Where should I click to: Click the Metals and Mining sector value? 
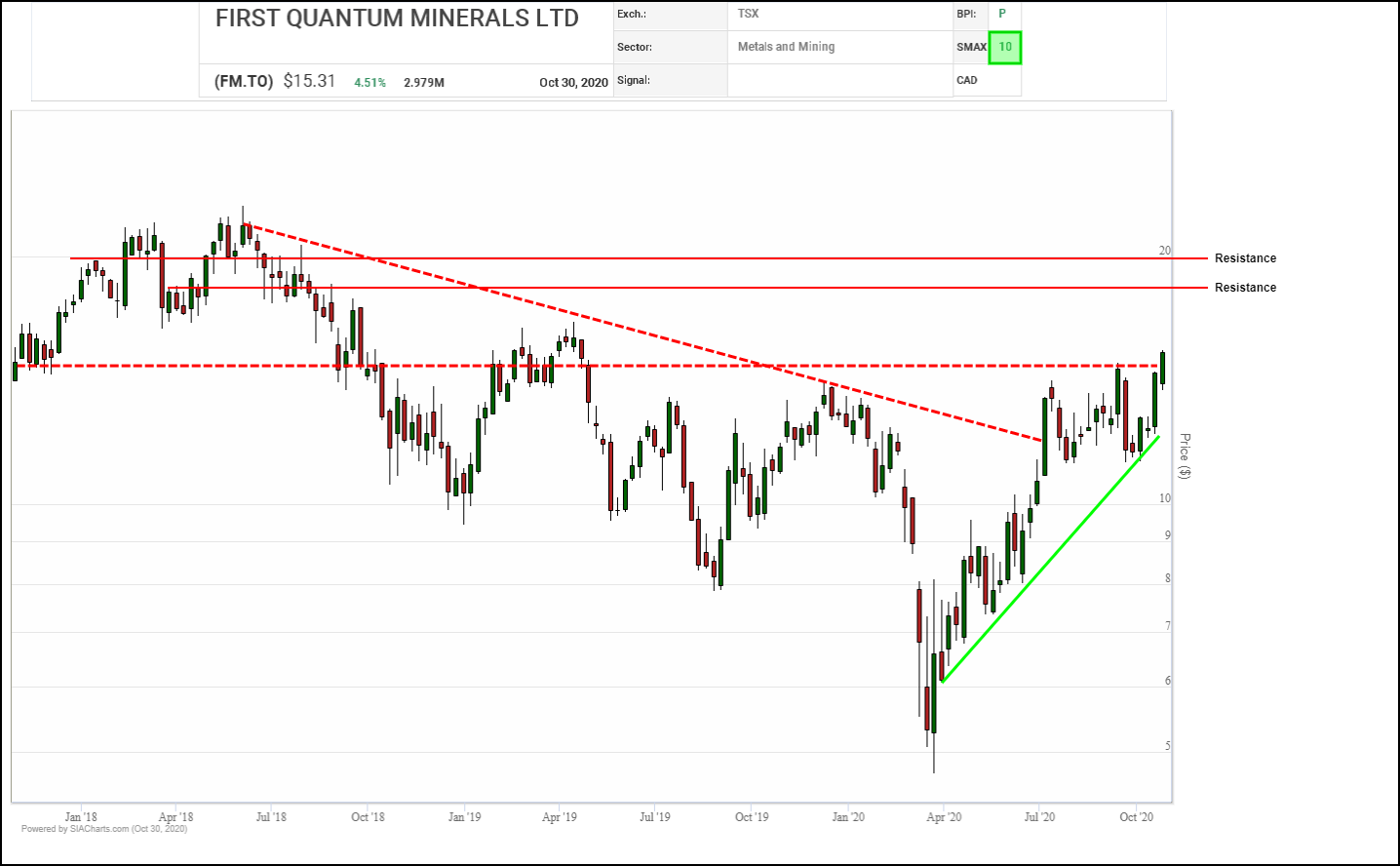786,47
